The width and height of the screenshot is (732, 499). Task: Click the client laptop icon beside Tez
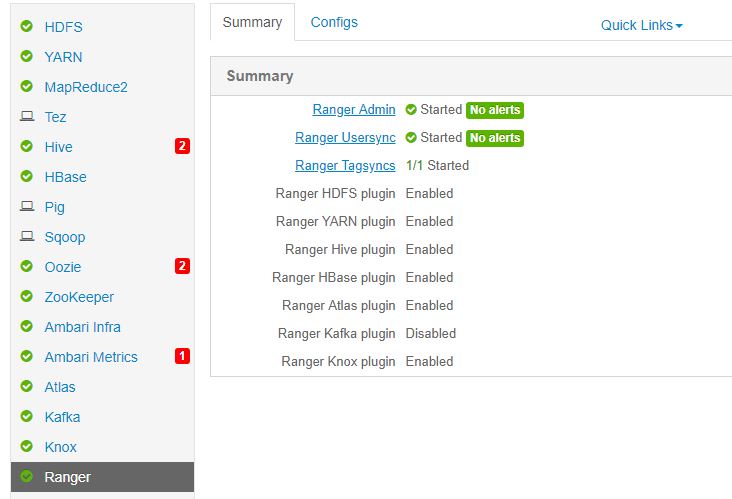27,117
